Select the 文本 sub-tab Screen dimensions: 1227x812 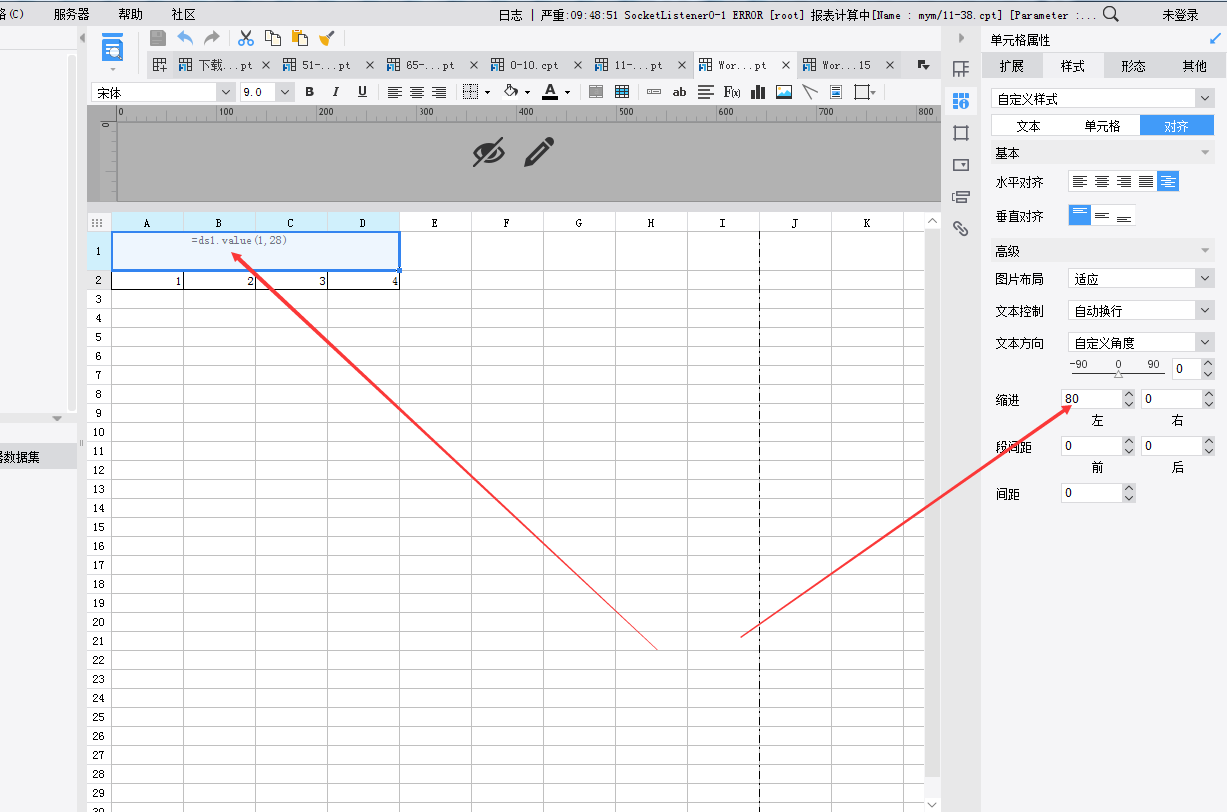click(x=1028, y=126)
